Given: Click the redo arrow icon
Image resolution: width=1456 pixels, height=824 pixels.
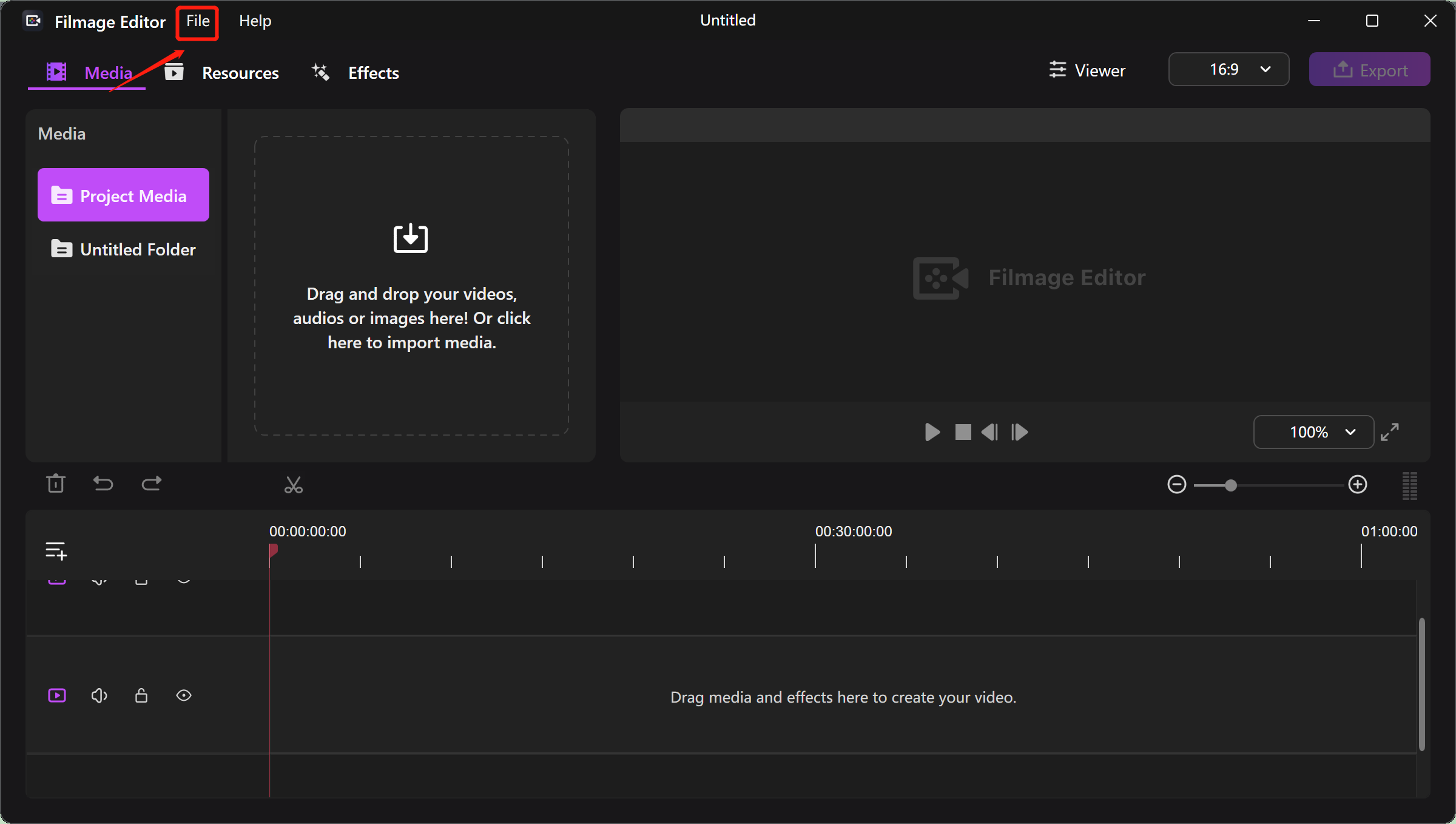Looking at the screenshot, I should point(151,484).
